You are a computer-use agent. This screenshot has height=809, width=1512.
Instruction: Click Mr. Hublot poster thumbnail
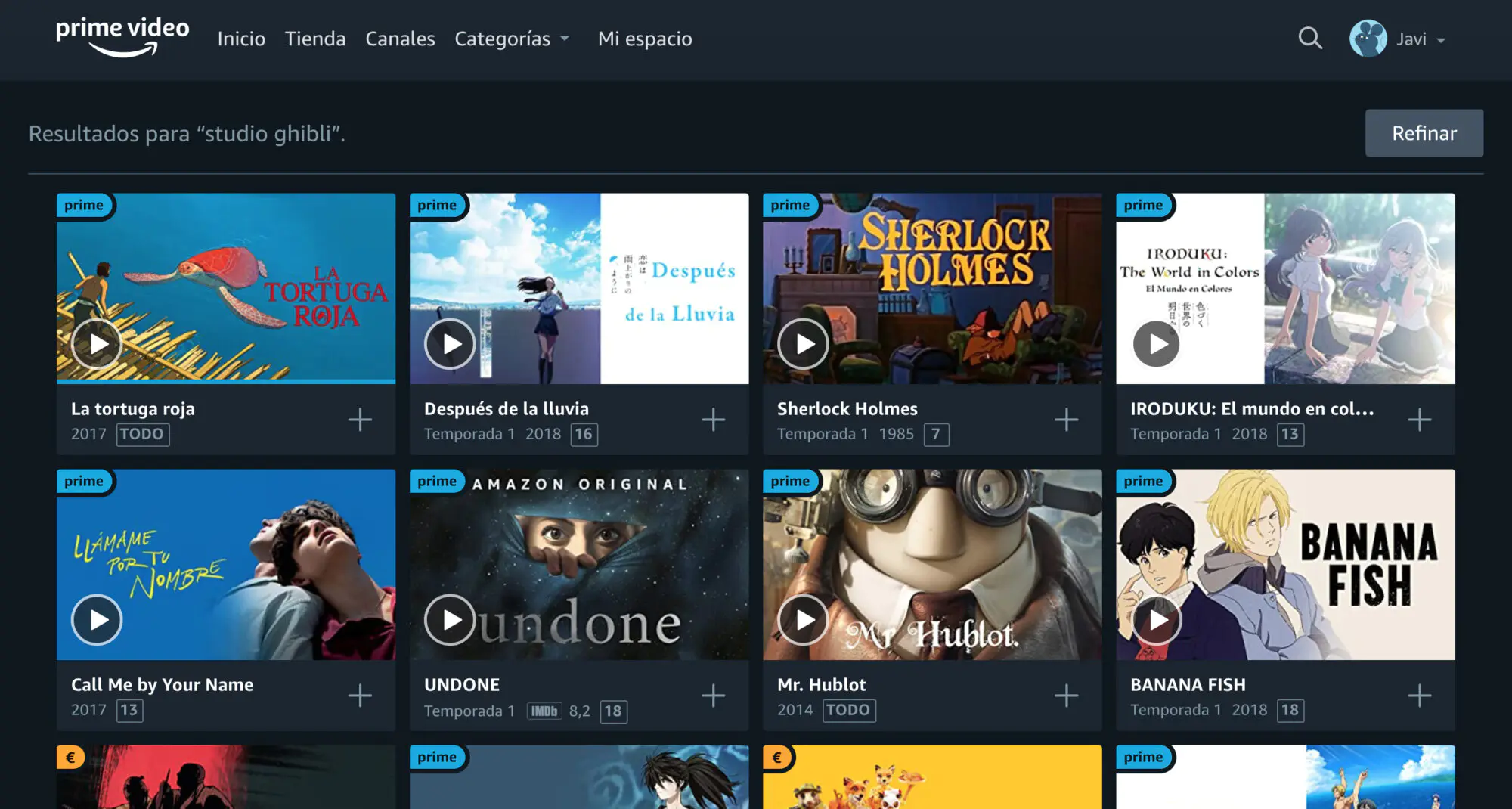pos(932,564)
